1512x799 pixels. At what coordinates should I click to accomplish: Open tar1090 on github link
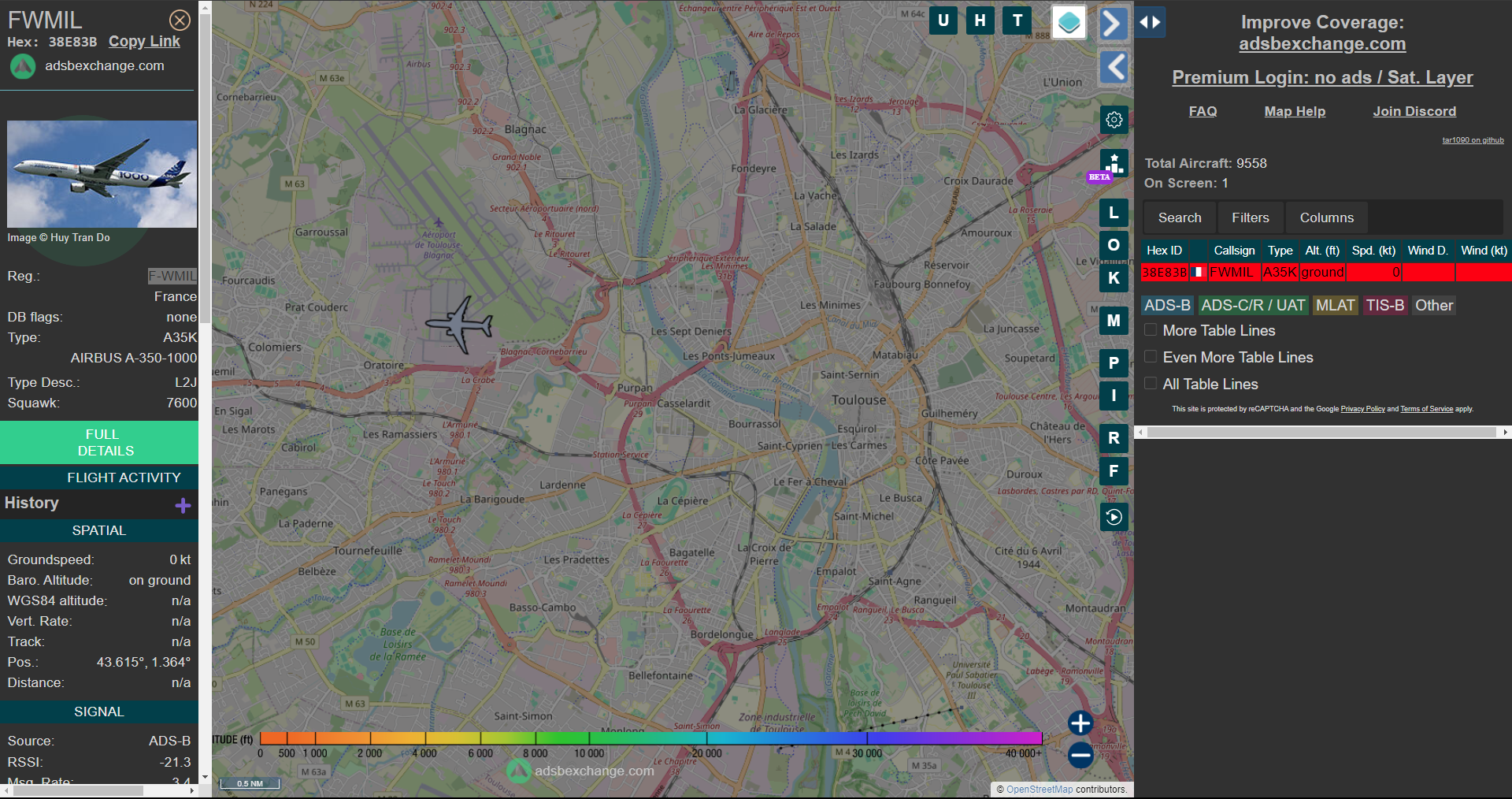(1473, 140)
